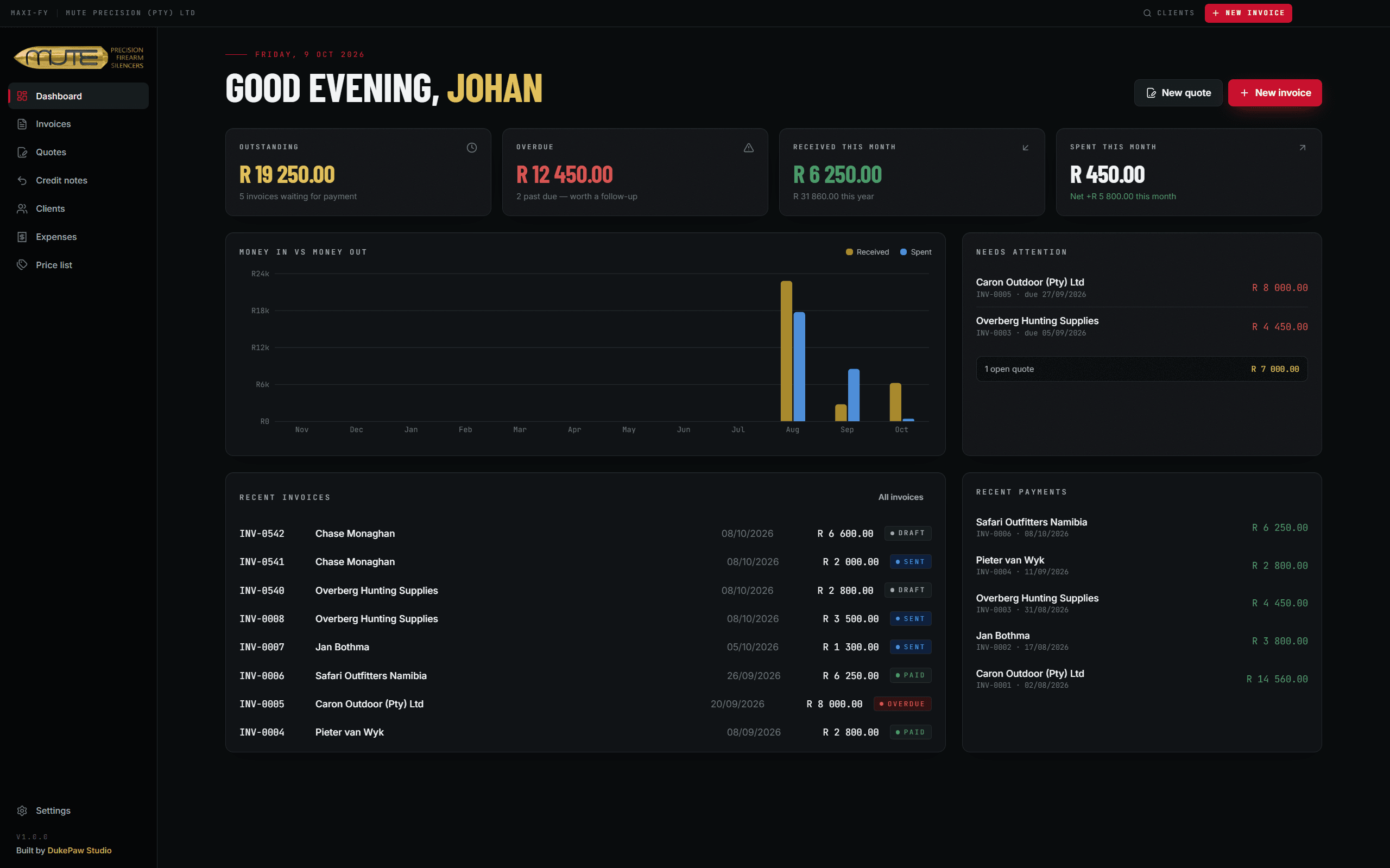Go to Credit notes page

78,180
